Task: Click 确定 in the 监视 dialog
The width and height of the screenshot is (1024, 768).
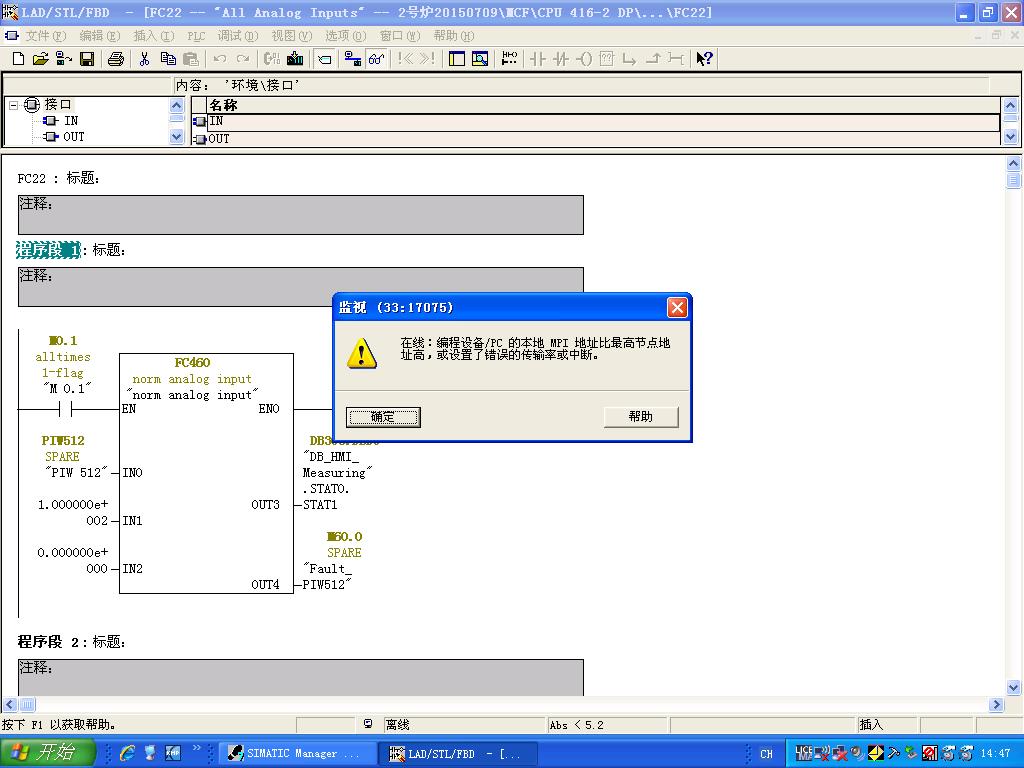Action: 383,417
